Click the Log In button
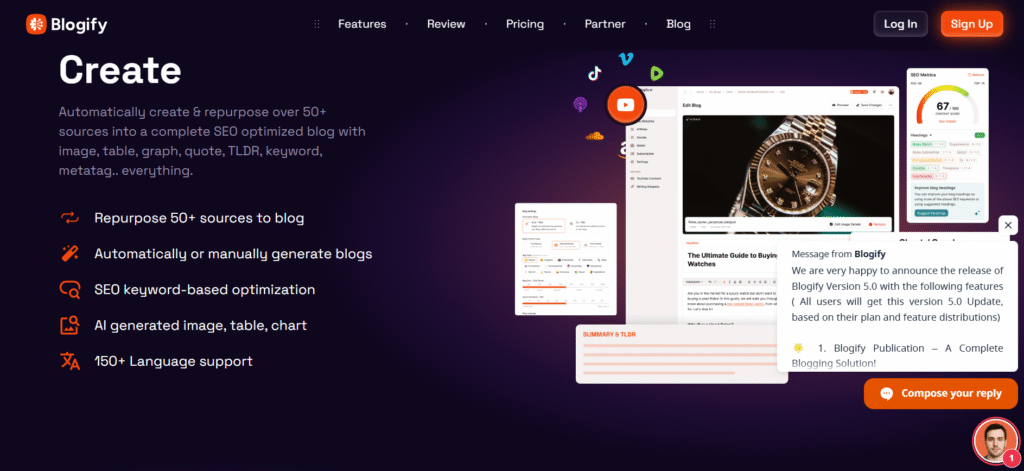This screenshot has width=1024, height=471. (901, 24)
